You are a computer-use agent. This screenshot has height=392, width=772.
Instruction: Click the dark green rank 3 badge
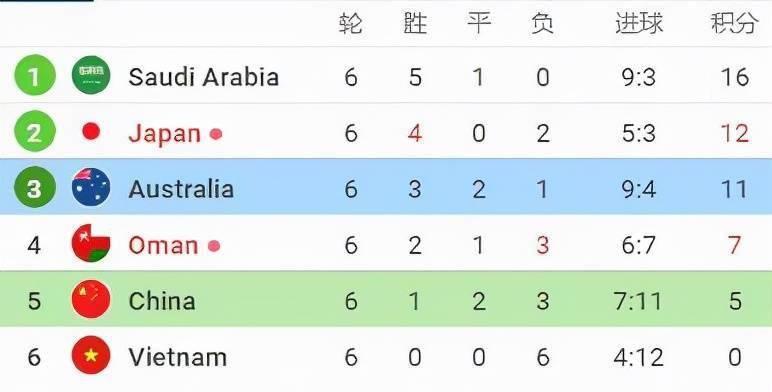point(35,187)
